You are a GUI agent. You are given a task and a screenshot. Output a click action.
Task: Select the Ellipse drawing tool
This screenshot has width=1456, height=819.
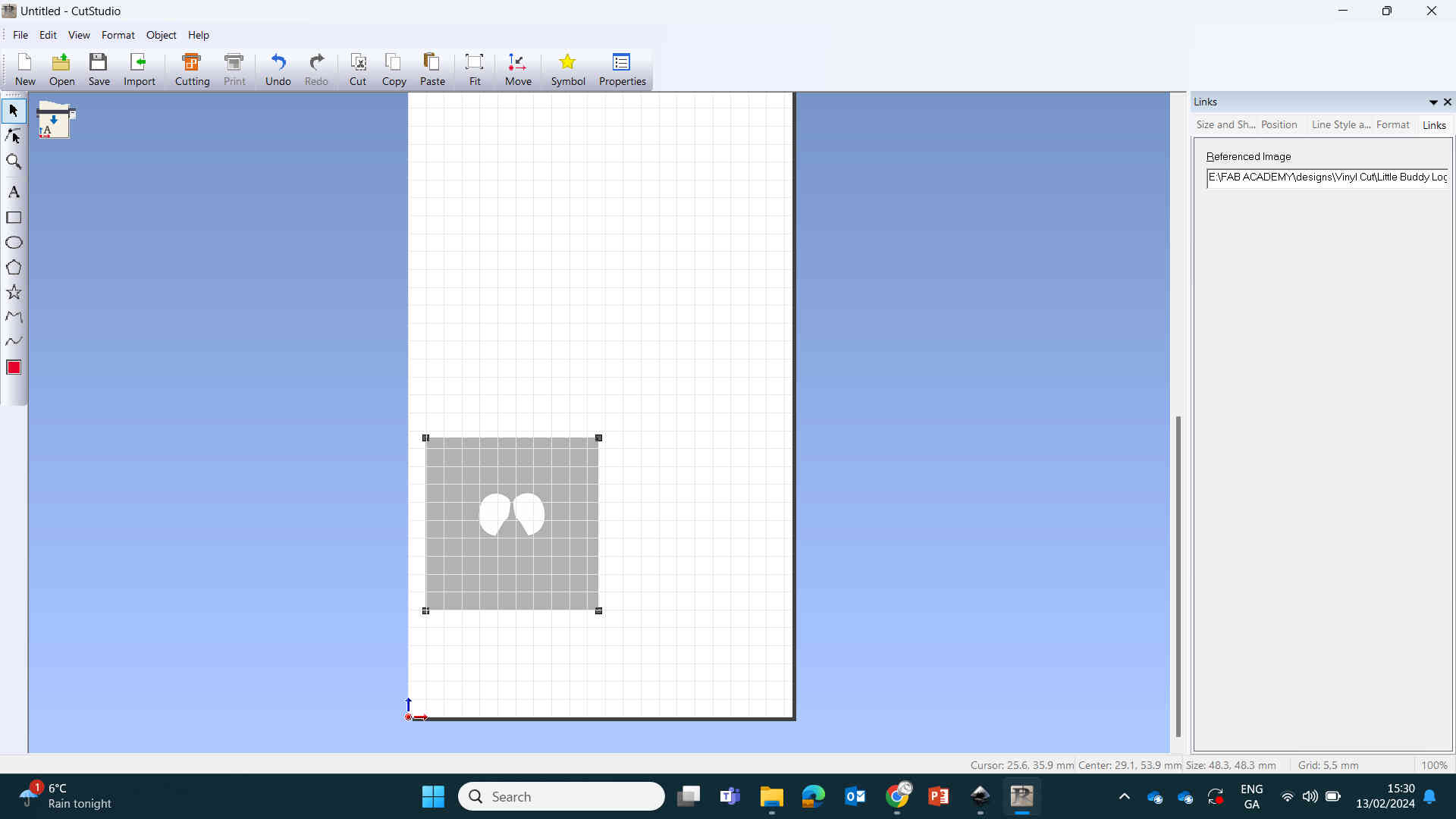pyautogui.click(x=14, y=243)
